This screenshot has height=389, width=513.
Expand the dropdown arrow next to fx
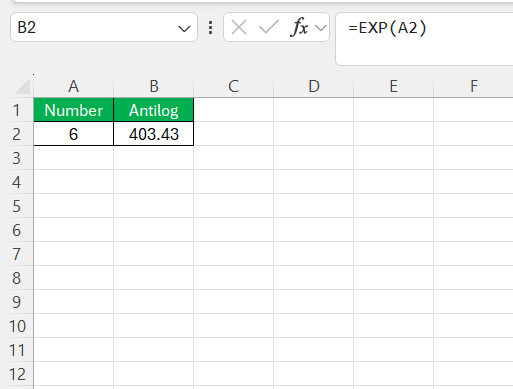click(321, 28)
